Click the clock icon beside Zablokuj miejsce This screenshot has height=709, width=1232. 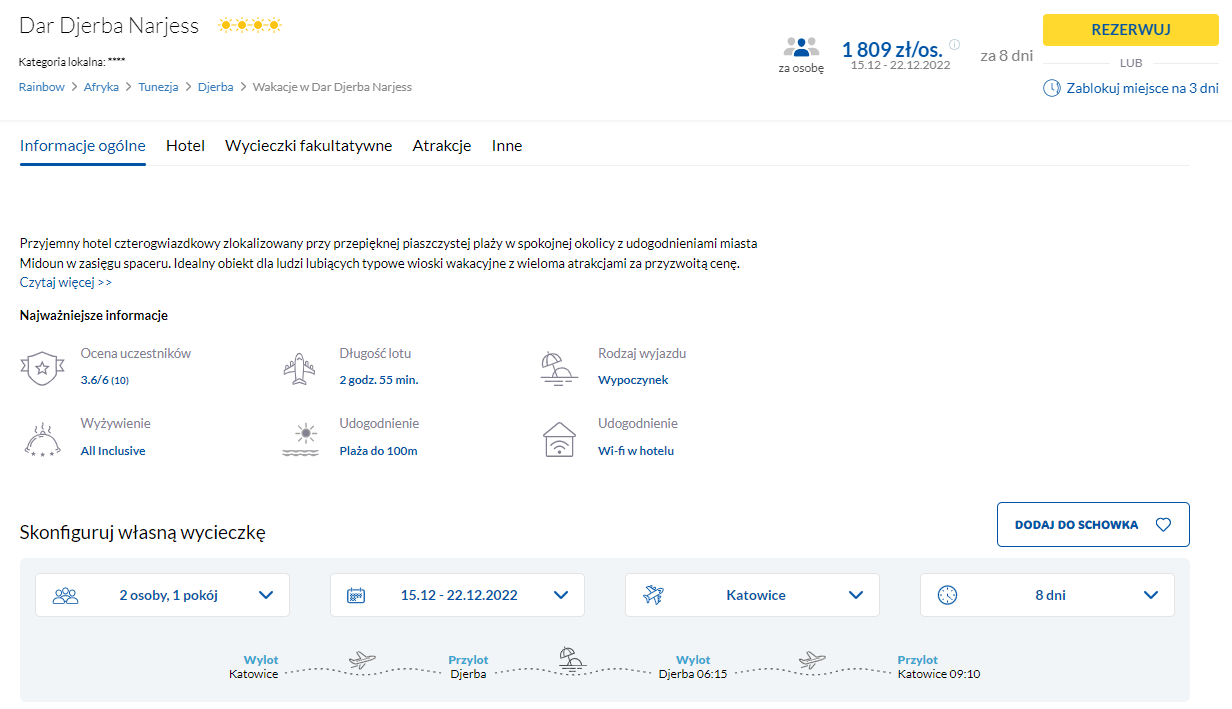1051,88
